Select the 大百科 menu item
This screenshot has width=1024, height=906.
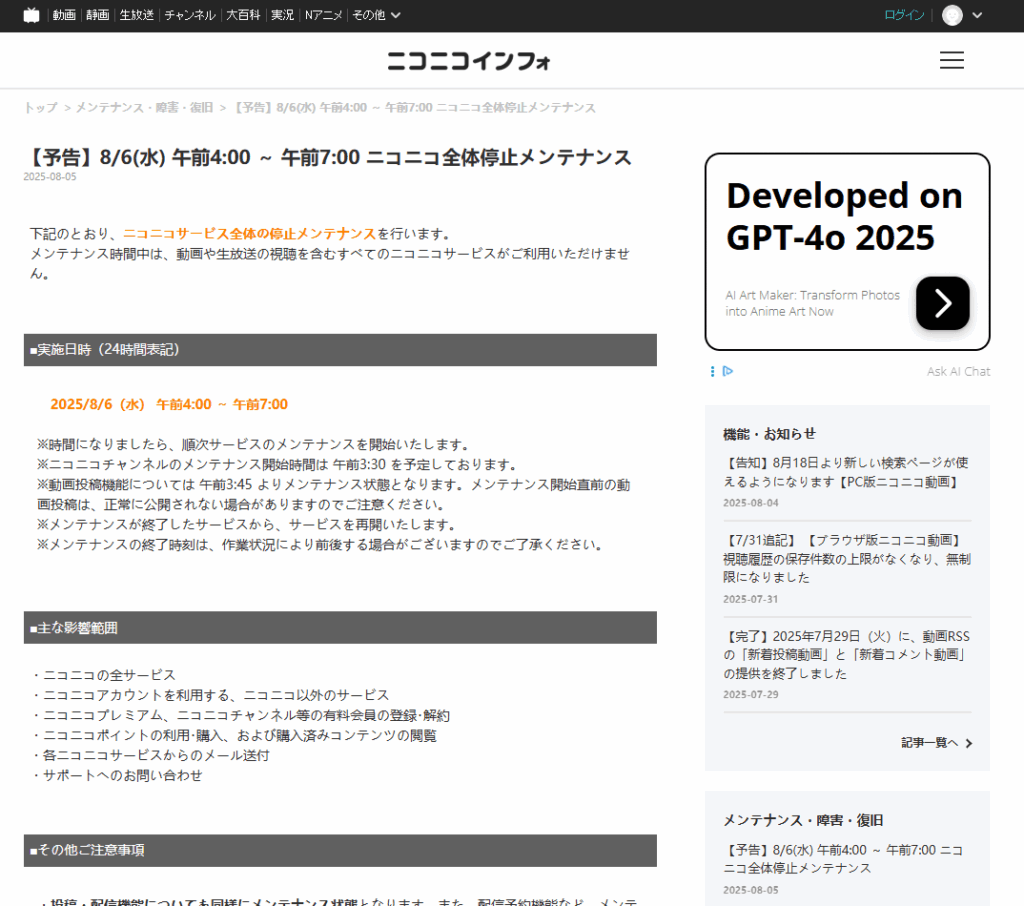point(243,15)
